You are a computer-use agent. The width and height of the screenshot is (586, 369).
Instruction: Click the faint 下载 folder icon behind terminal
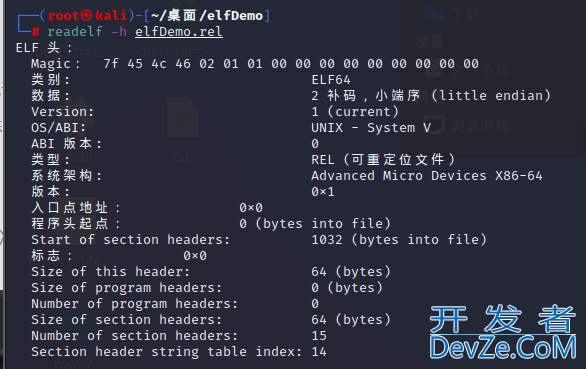434,14
